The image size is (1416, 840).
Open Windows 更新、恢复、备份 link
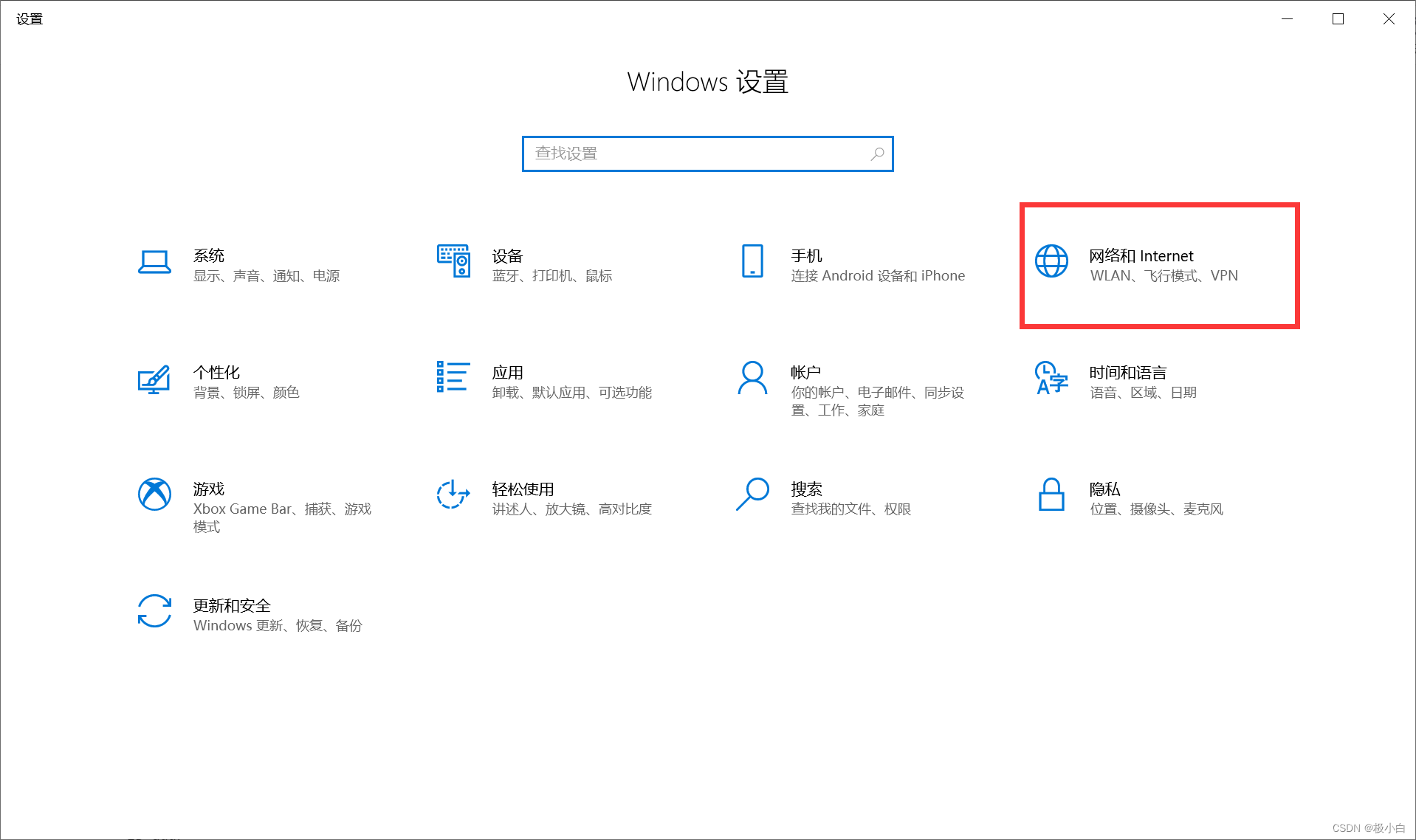pyautogui.click(x=278, y=625)
